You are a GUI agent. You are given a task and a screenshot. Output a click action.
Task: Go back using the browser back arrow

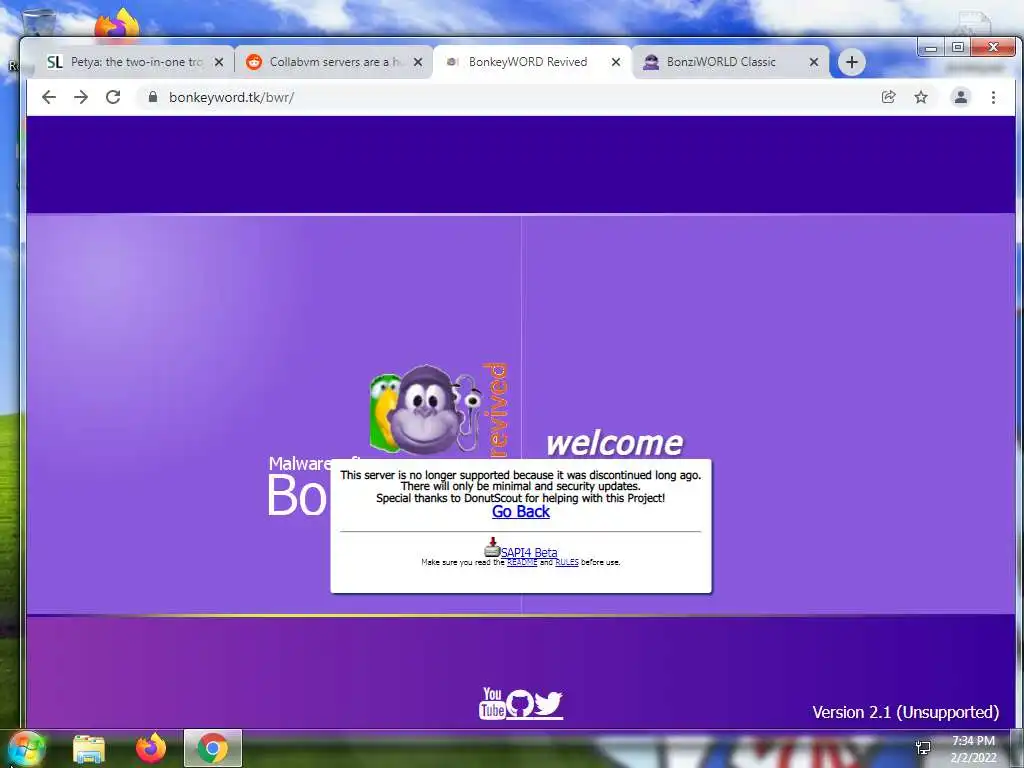click(49, 97)
